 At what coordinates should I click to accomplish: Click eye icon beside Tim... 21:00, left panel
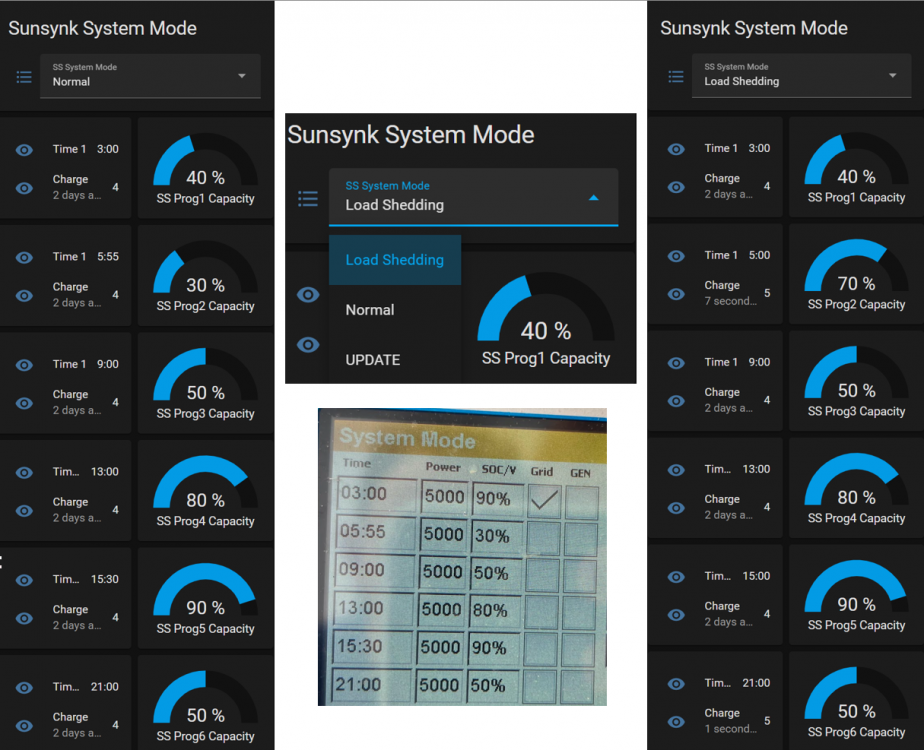24,688
